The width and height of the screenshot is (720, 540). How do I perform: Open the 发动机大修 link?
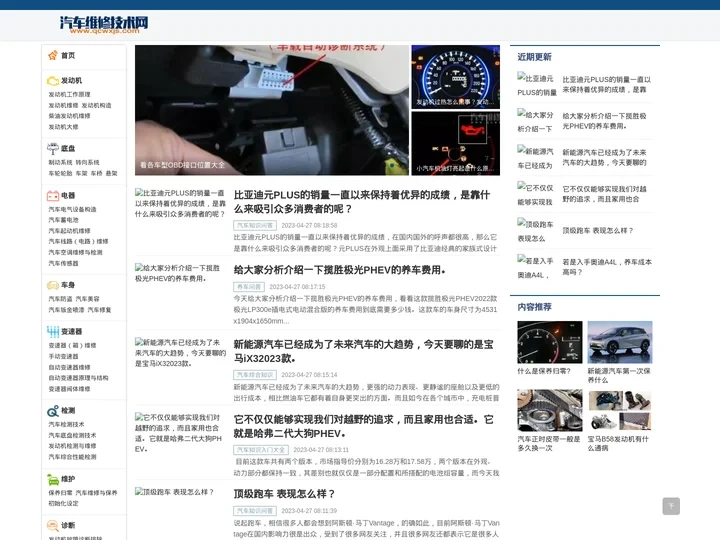(63, 127)
